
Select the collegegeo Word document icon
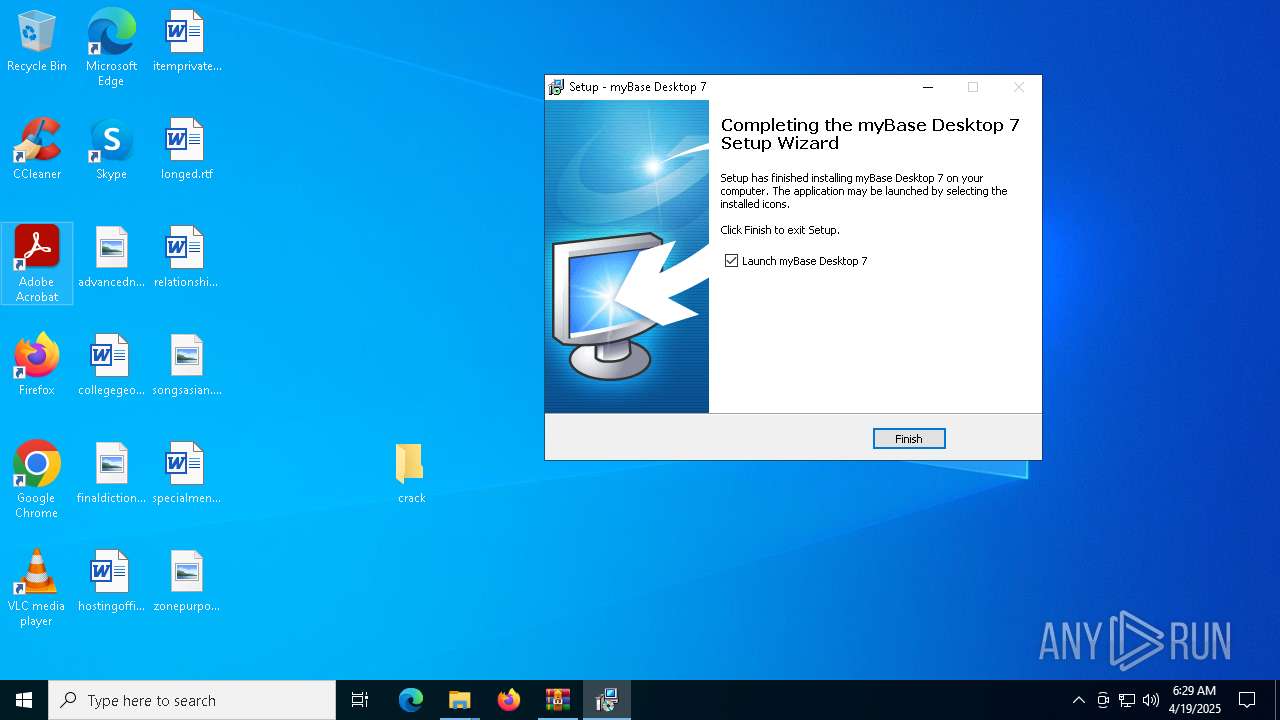pos(111,365)
